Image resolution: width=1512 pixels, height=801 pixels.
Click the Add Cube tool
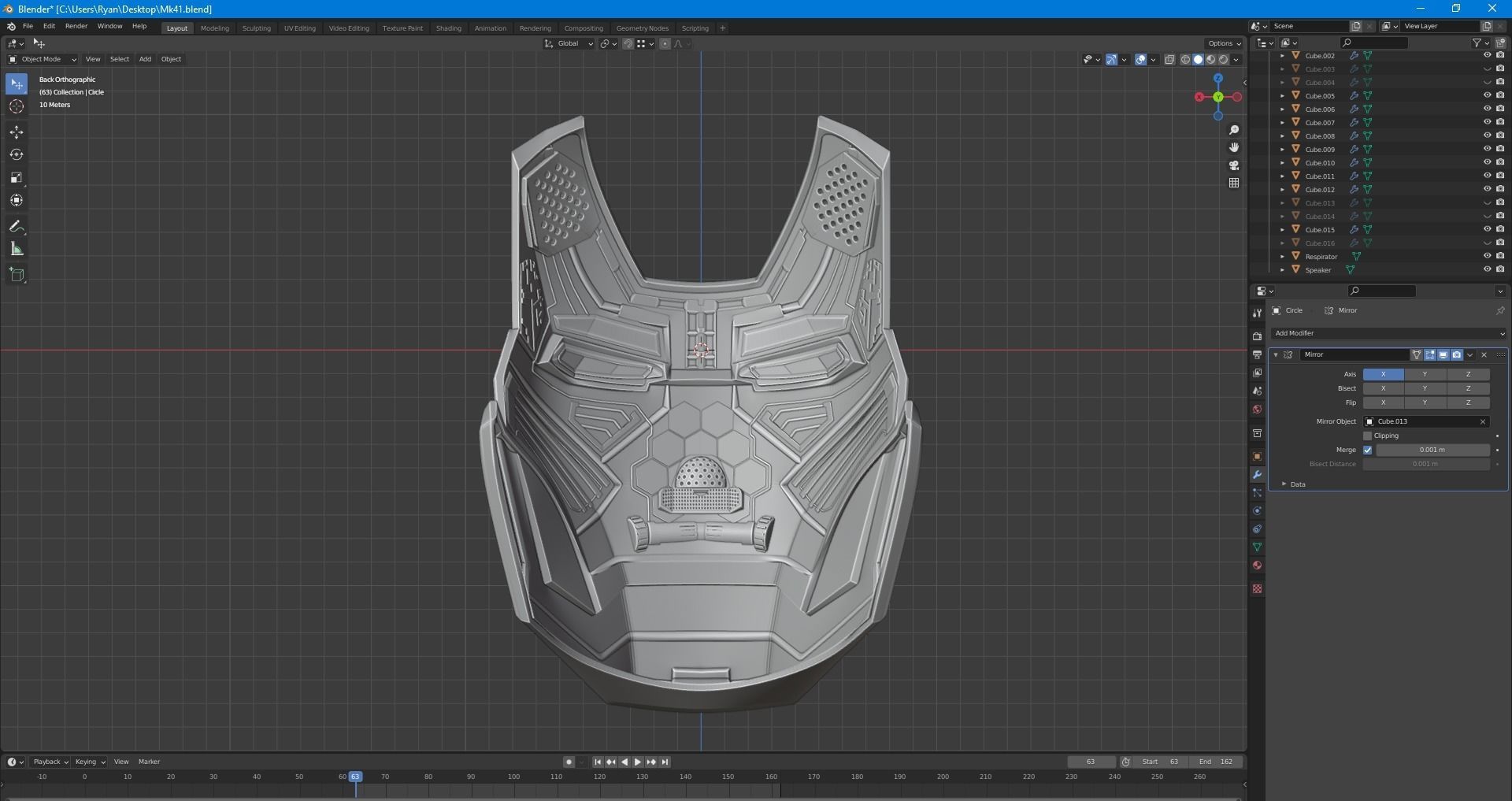pos(17,275)
